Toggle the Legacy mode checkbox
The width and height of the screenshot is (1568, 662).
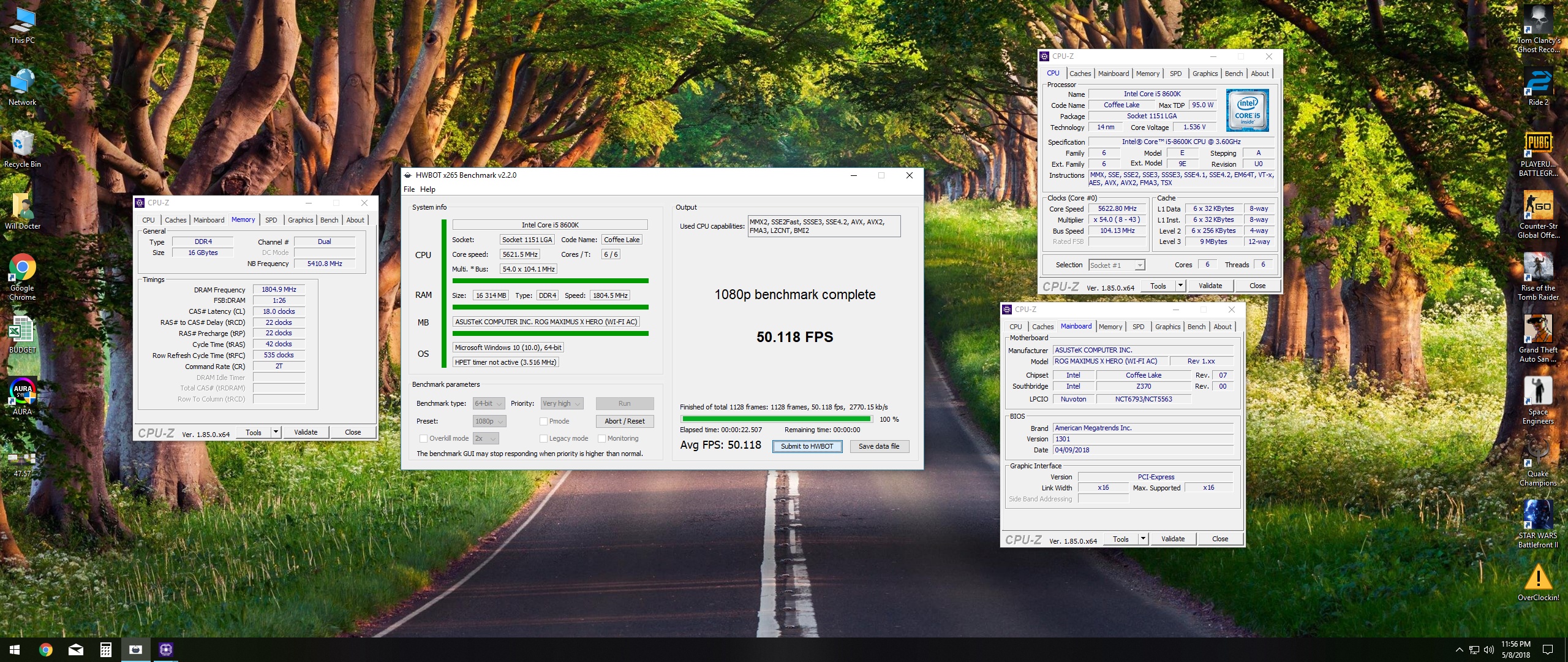(543, 438)
